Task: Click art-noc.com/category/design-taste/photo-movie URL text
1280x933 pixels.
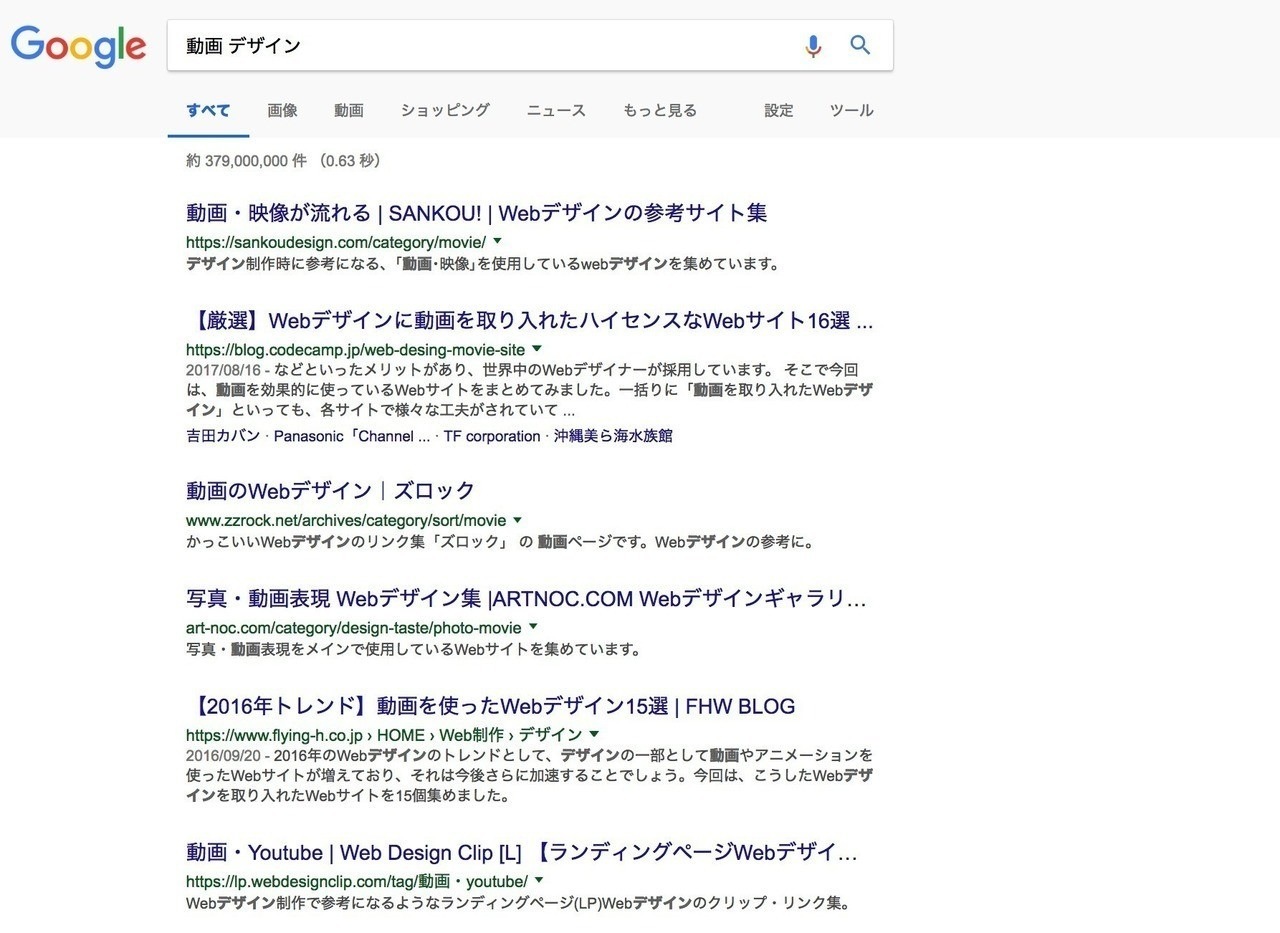Action: (354, 628)
